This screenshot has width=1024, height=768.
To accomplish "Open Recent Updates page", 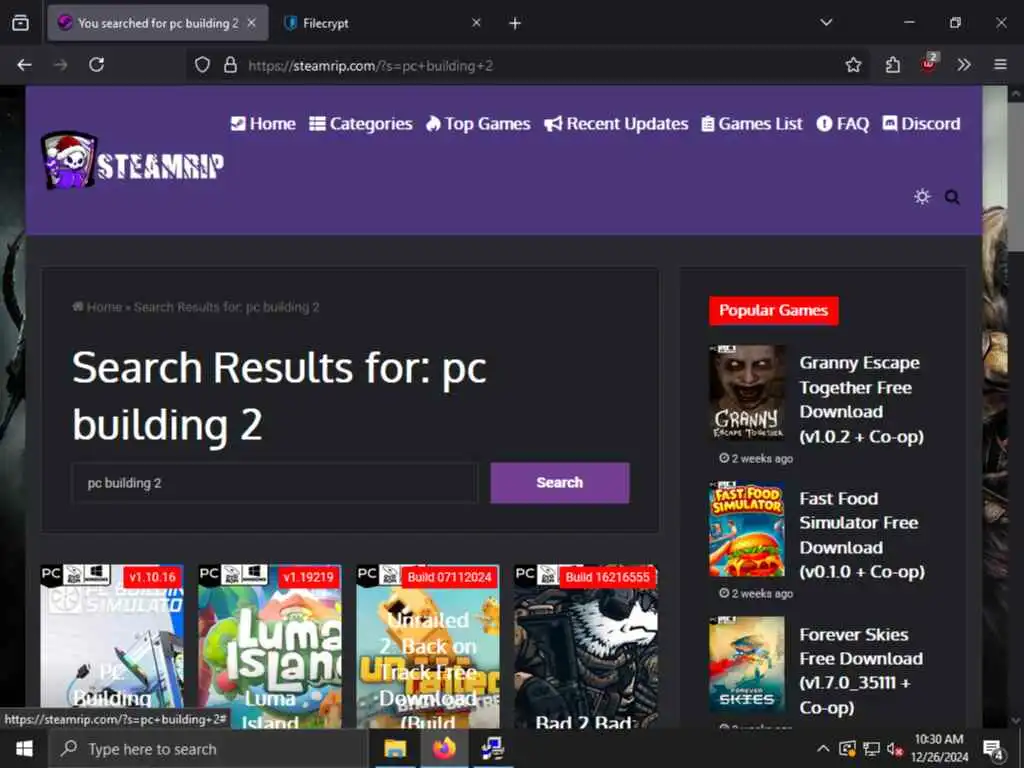I will (x=616, y=123).
